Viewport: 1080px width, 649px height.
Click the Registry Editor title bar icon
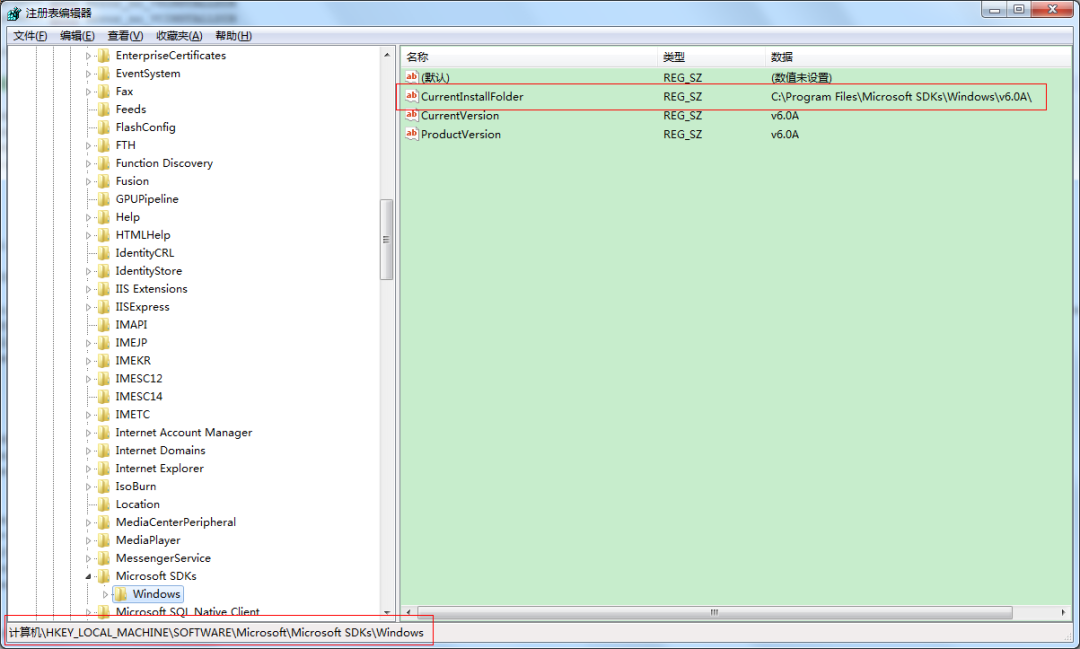point(14,13)
